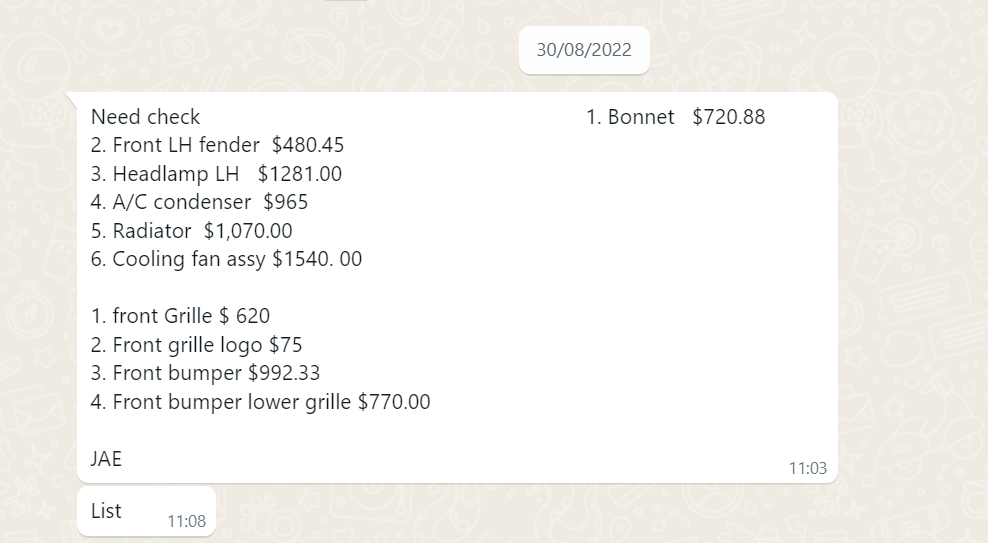Click the 30/08/2022 date badge
The width and height of the screenshot is (988, 543).
click(584, 50)
